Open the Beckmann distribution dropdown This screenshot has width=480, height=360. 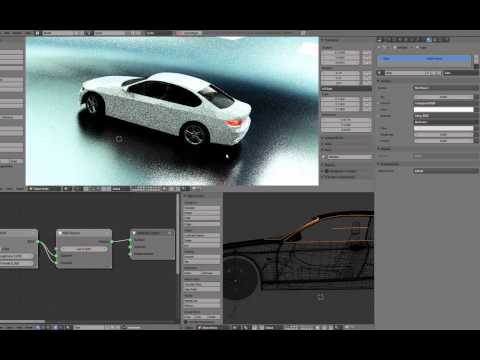coord(445,122)
